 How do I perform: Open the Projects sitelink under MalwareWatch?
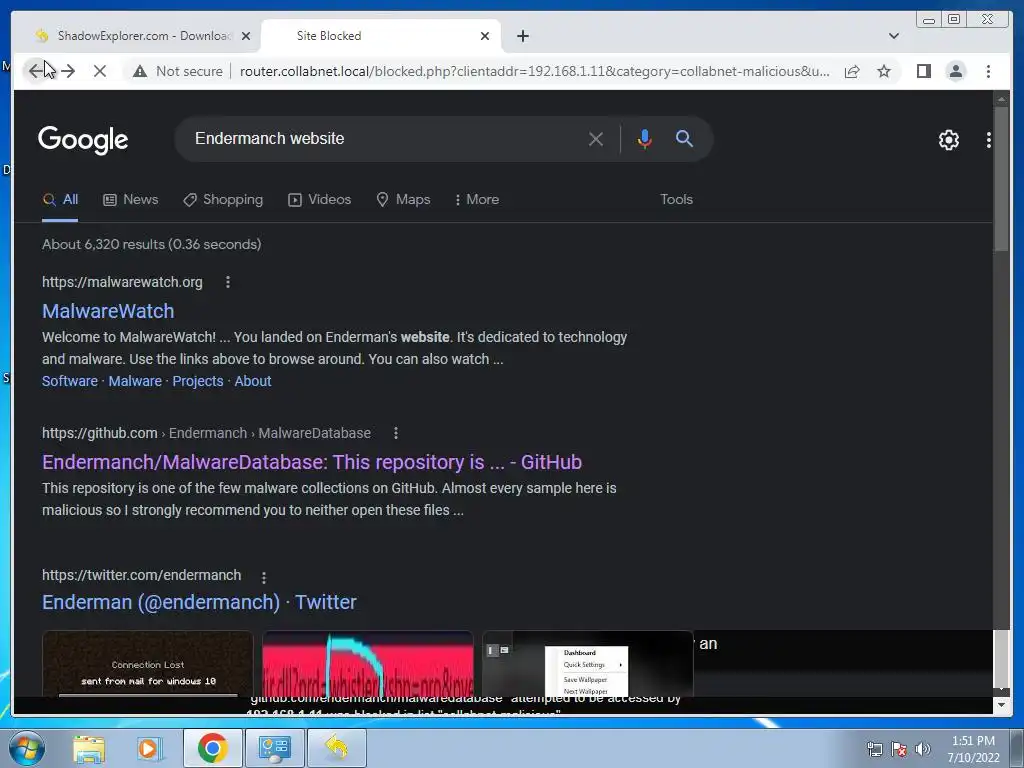pos(198,381)
